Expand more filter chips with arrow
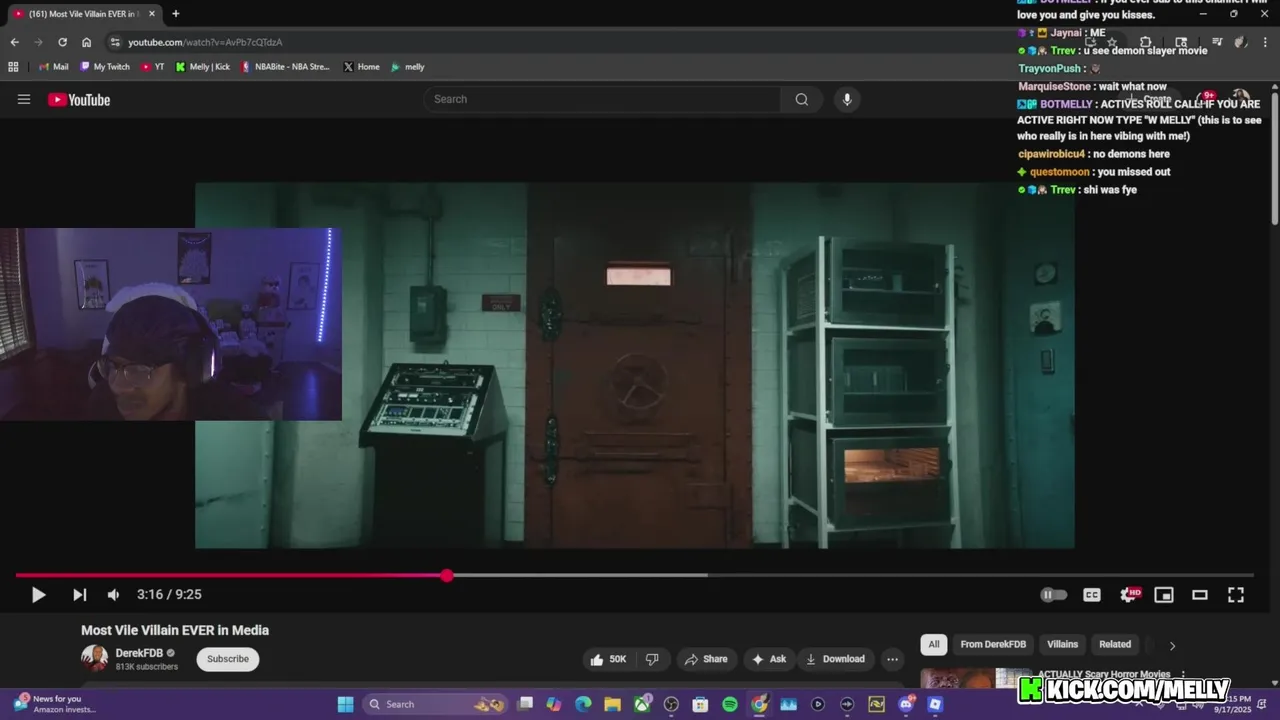The image size is (1280, 720). (x=1172, y=645)
